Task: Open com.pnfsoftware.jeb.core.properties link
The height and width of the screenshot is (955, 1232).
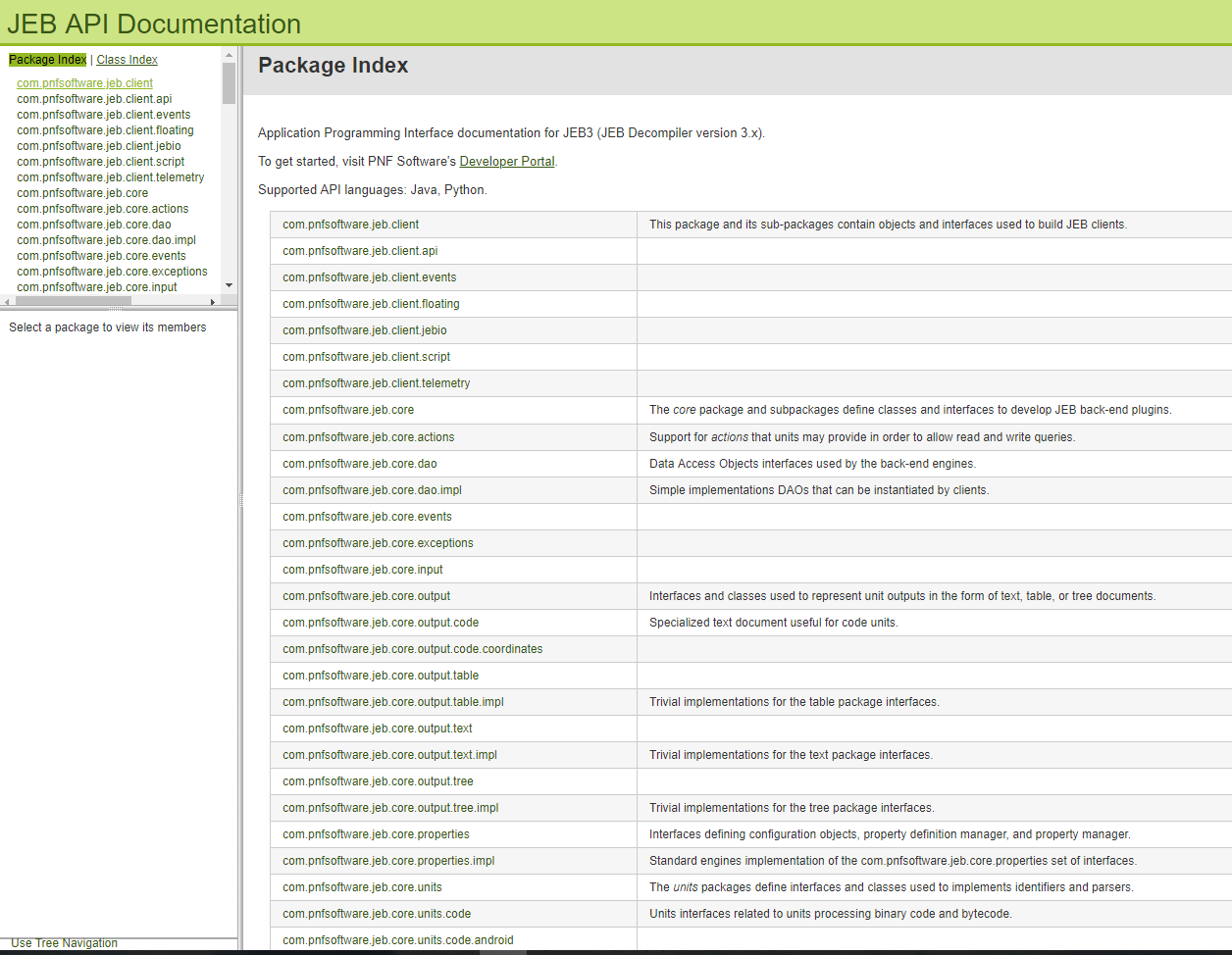Action: point(376,834)
